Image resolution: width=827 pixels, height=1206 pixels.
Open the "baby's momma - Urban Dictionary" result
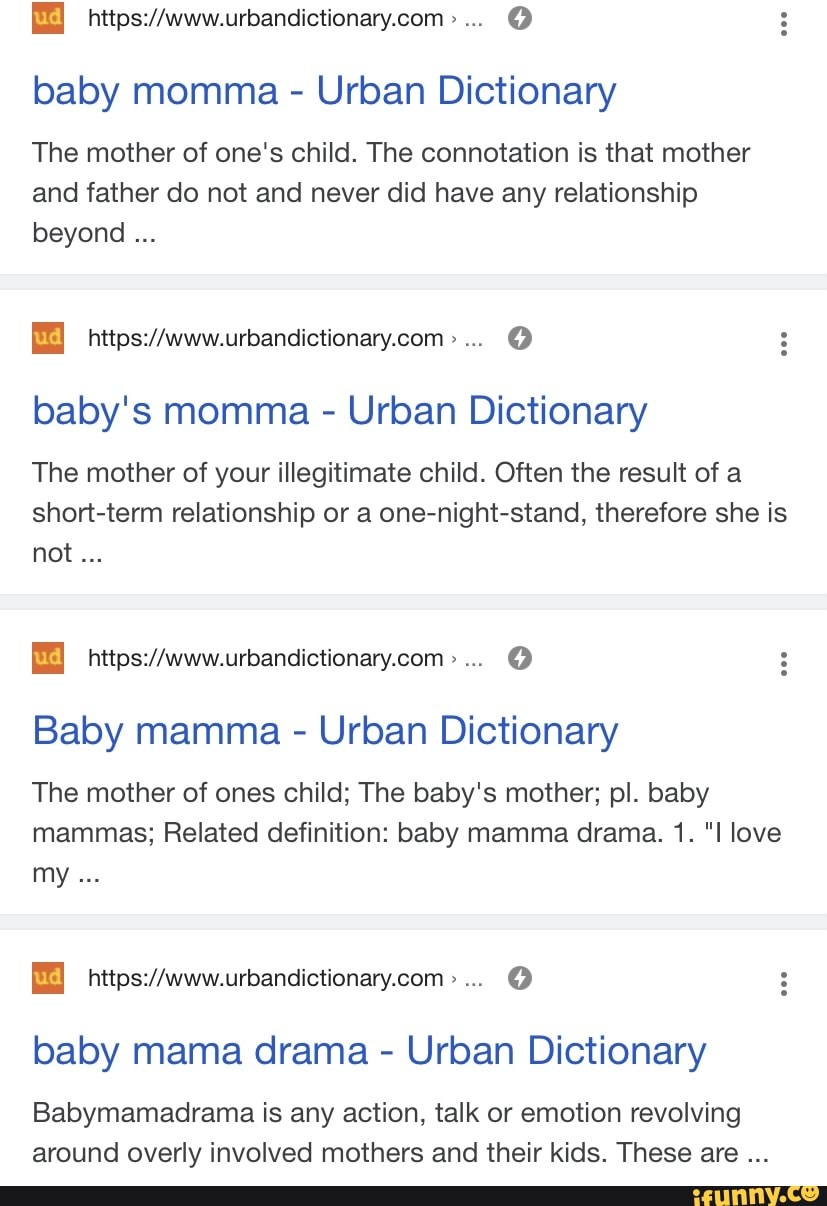(340, 411)
